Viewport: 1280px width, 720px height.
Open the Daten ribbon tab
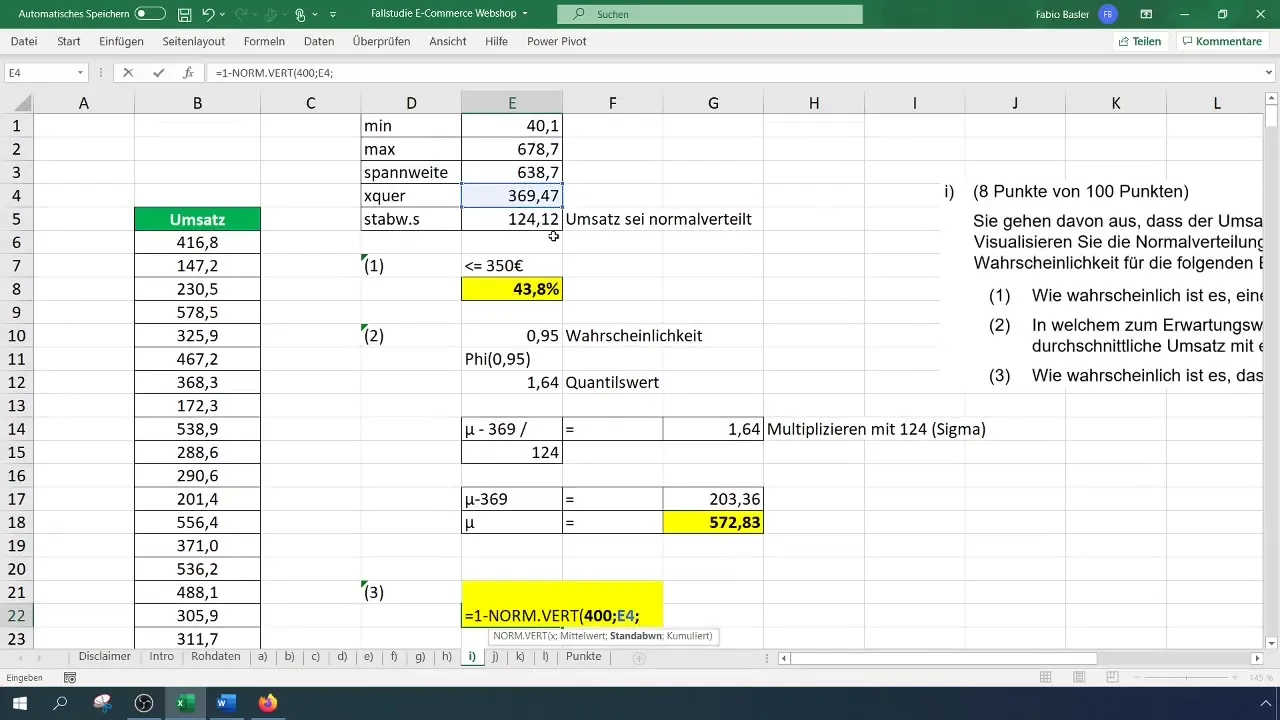[319, 41]
